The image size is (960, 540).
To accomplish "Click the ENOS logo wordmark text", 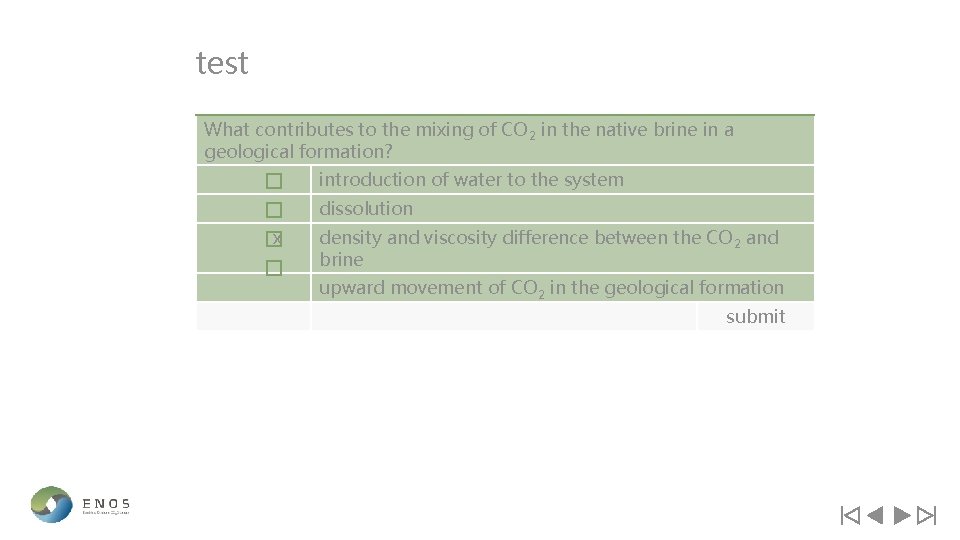I will (x=106, y=503).
